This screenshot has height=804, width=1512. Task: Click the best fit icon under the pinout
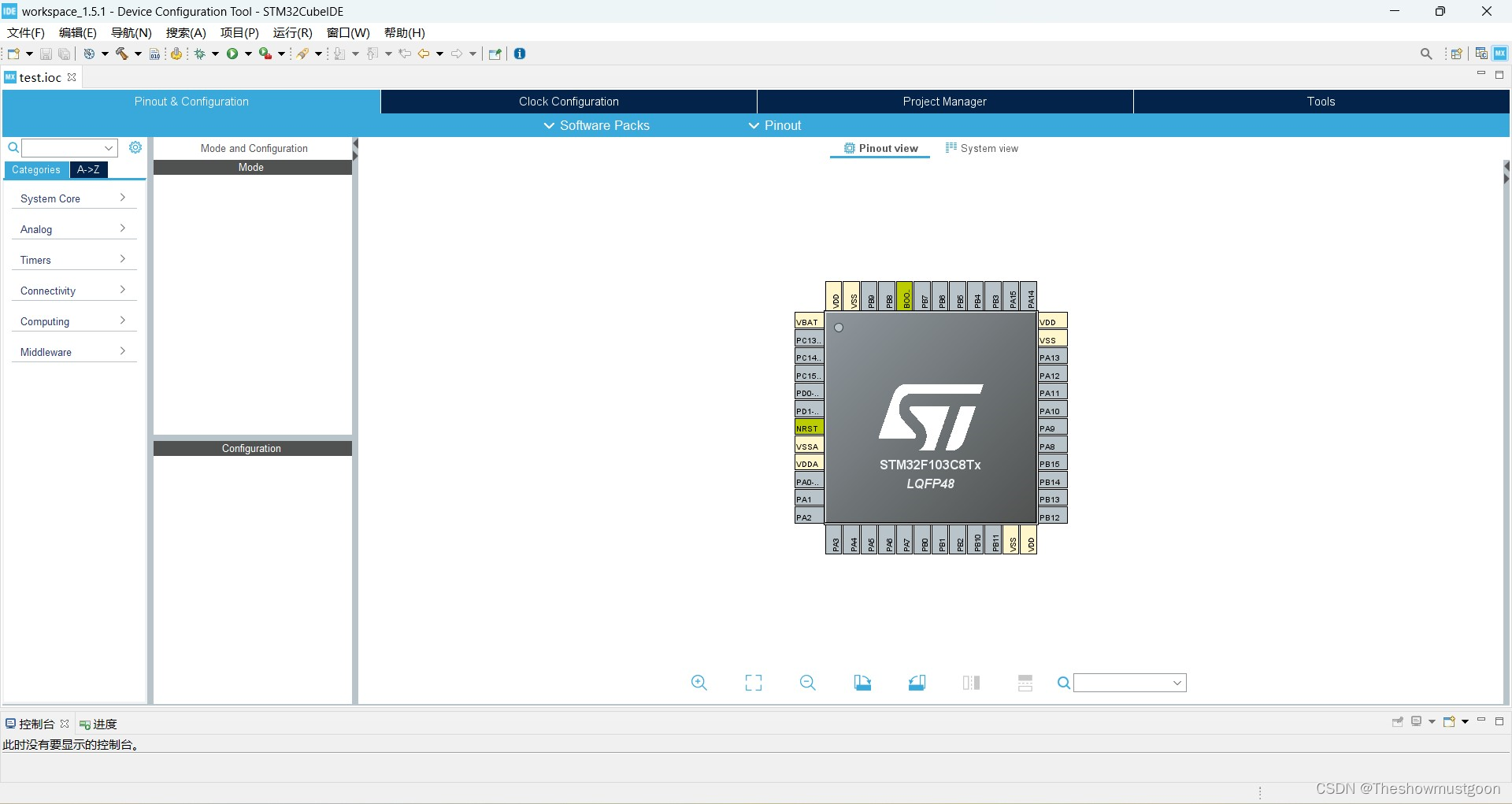[x=754, y=683]
